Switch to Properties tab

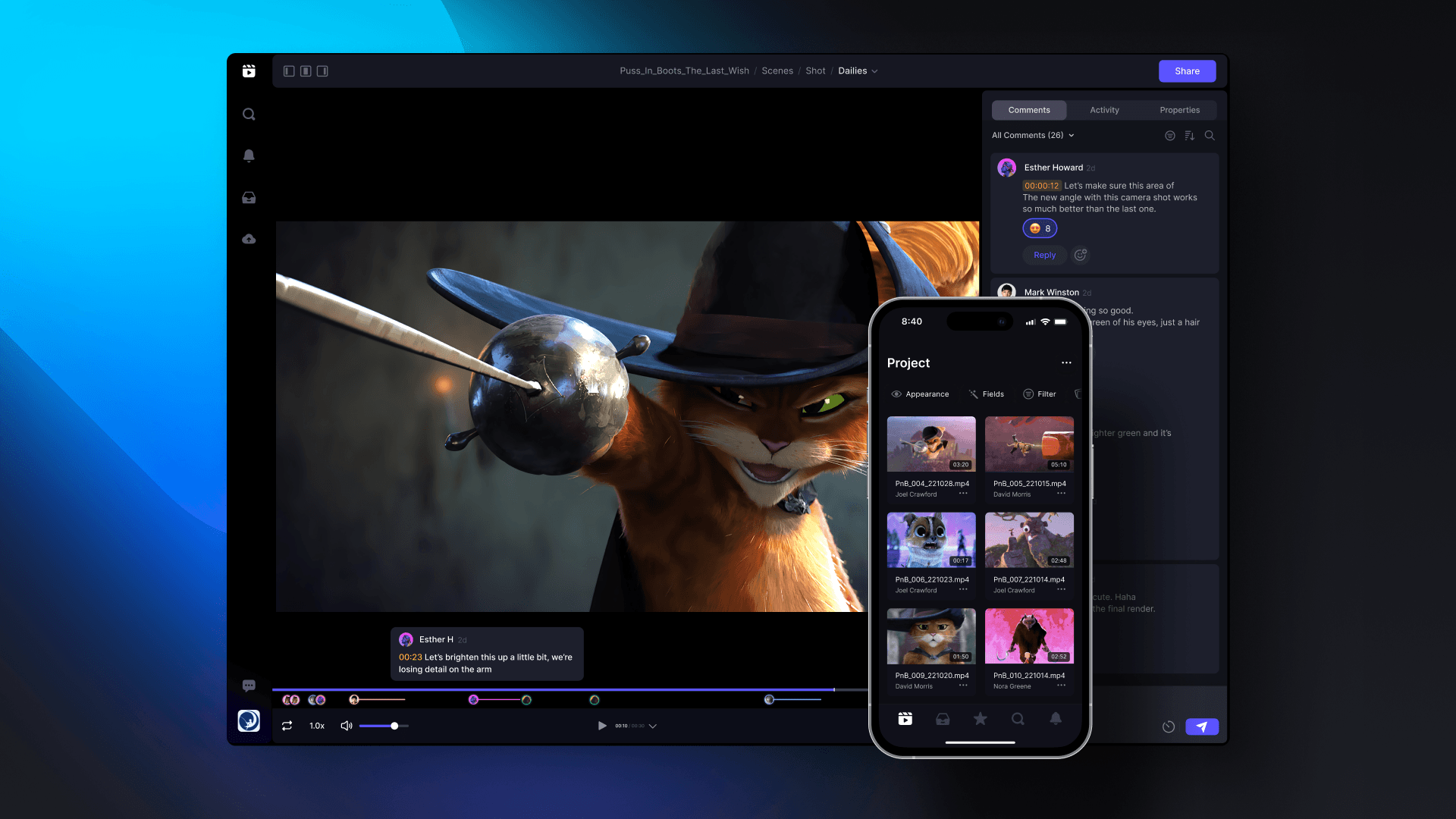pyautogui.click(x=1179, y=110)
